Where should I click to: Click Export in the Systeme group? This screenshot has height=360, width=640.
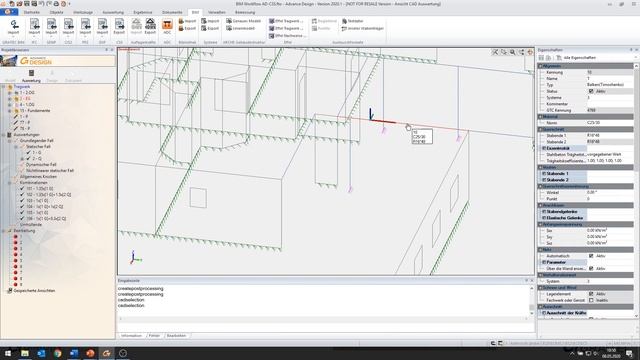point(210,29)
